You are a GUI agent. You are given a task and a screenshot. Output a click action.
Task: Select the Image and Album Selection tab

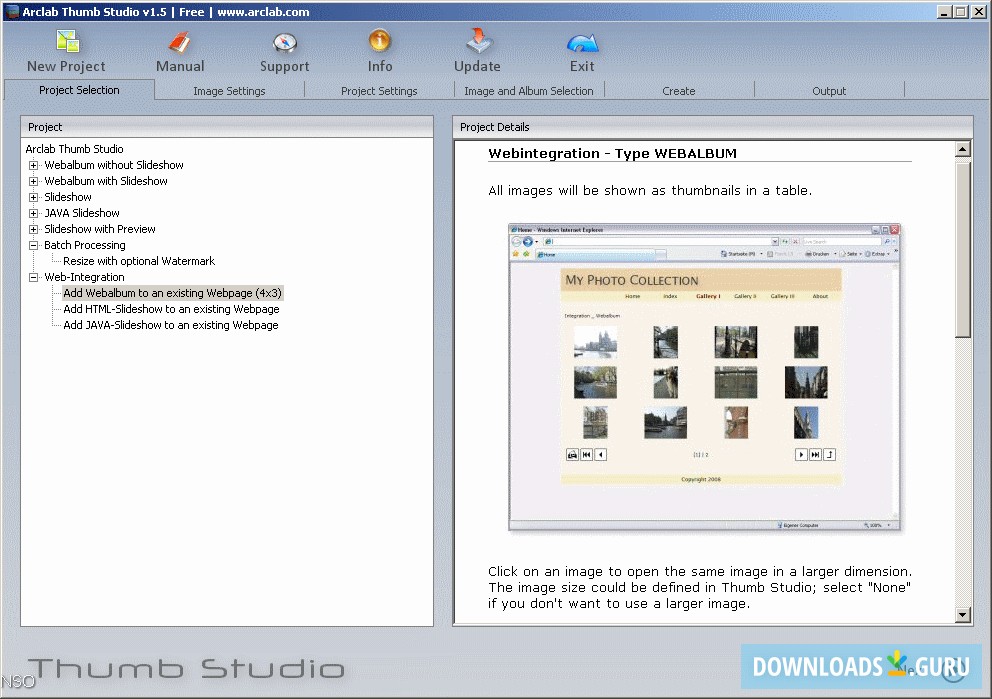[528, 90]
